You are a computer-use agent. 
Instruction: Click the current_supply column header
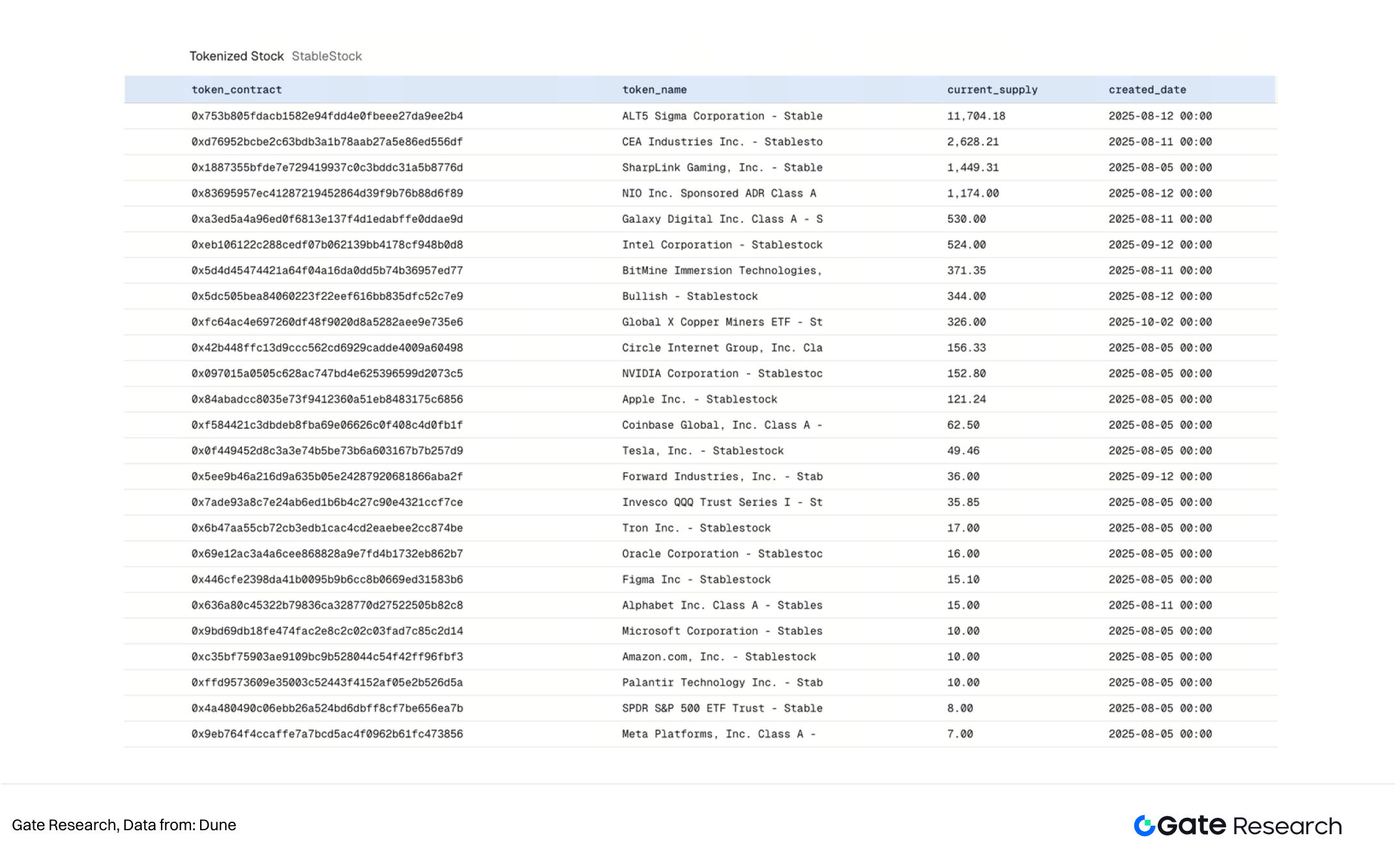click(991, 90)
